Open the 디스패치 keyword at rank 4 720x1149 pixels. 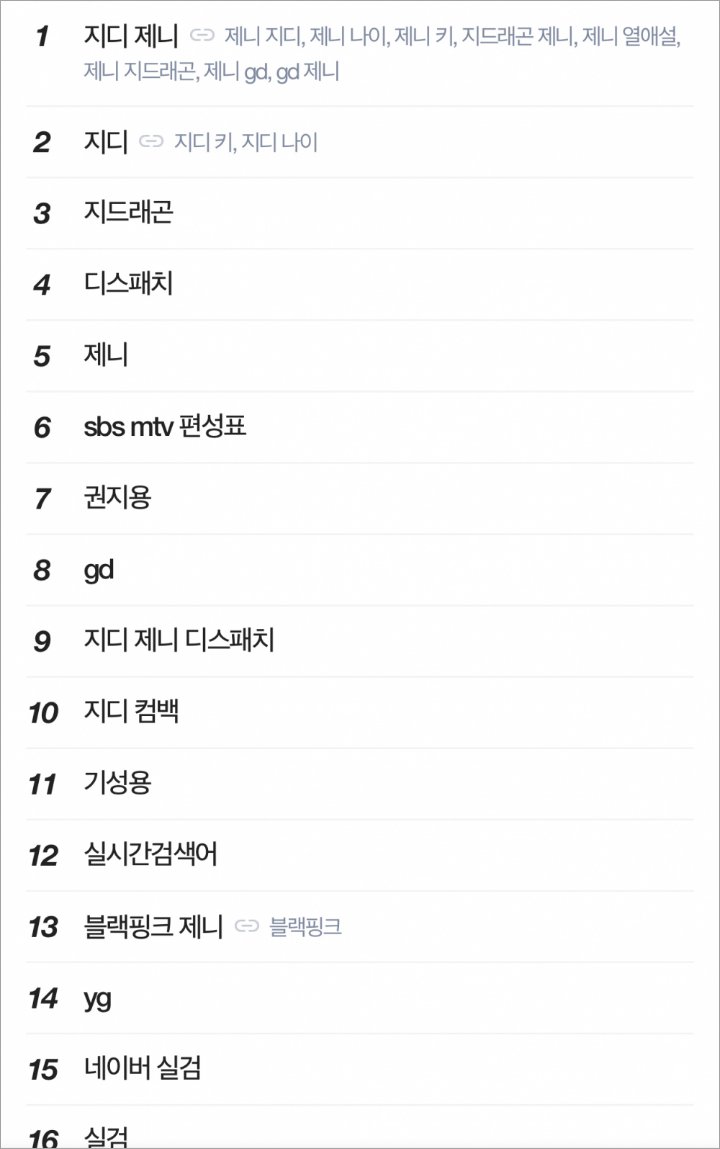(x=128, y=284)
